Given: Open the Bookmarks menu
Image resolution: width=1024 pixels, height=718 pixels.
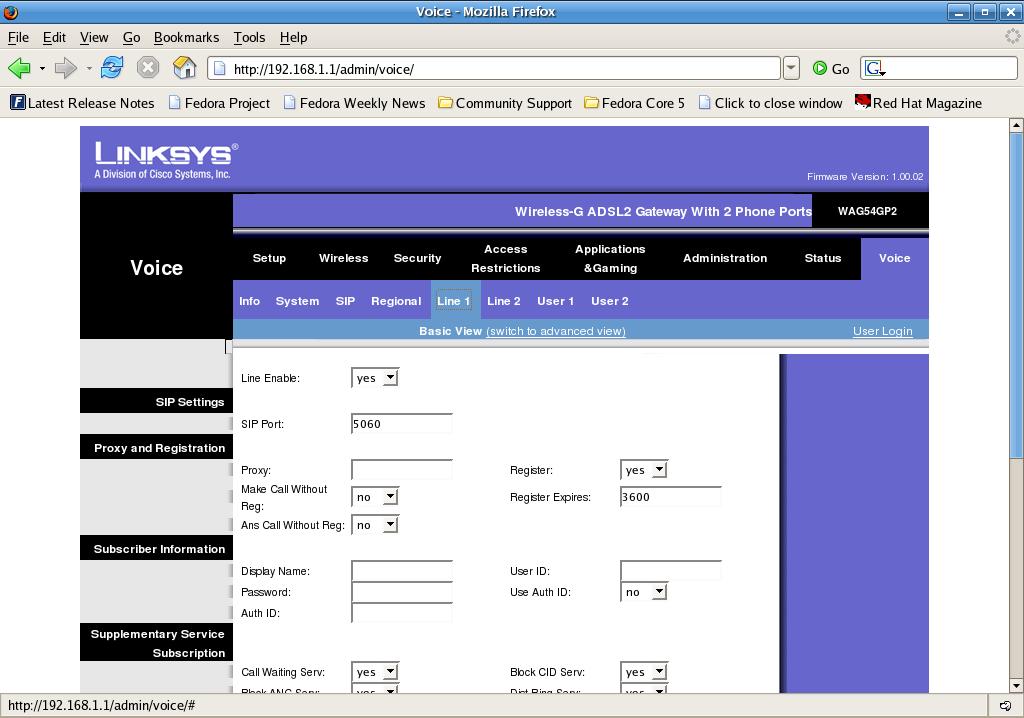Looking at the screenshot, I should pyautogui.click(x=186, y=37).
